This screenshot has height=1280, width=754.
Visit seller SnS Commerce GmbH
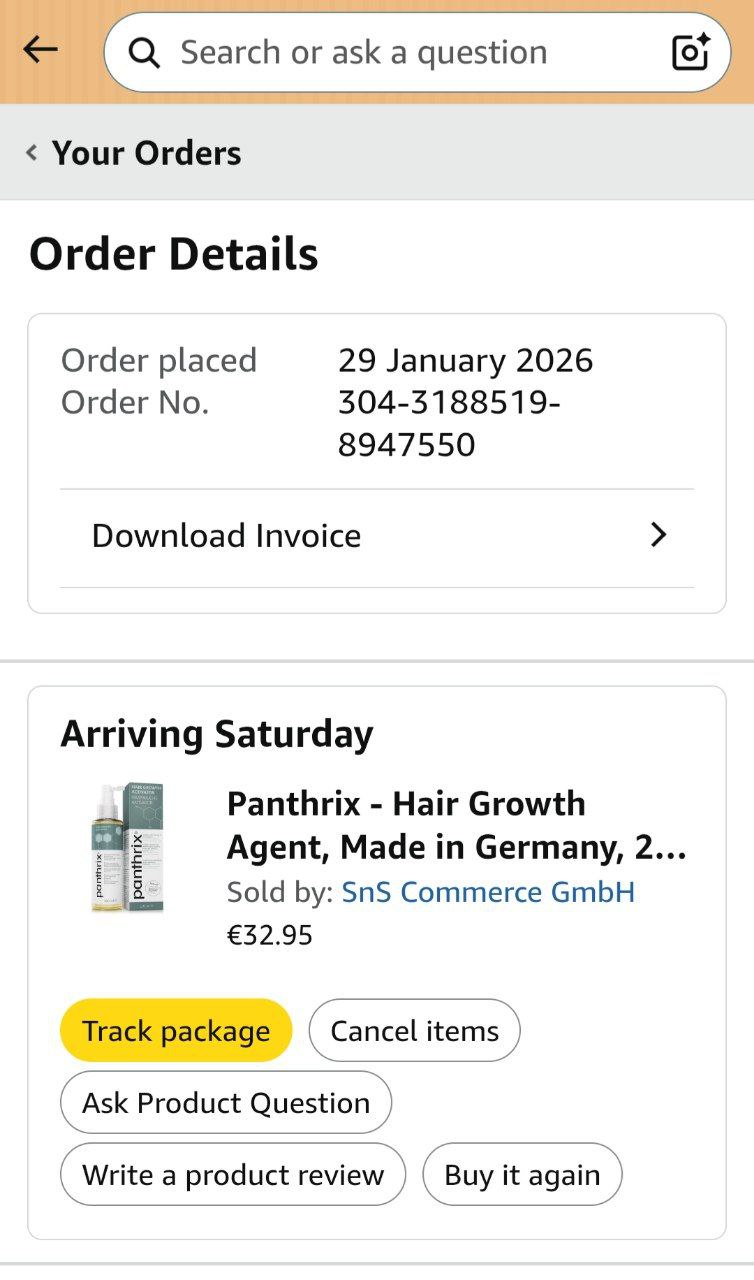tap(488, 891)
